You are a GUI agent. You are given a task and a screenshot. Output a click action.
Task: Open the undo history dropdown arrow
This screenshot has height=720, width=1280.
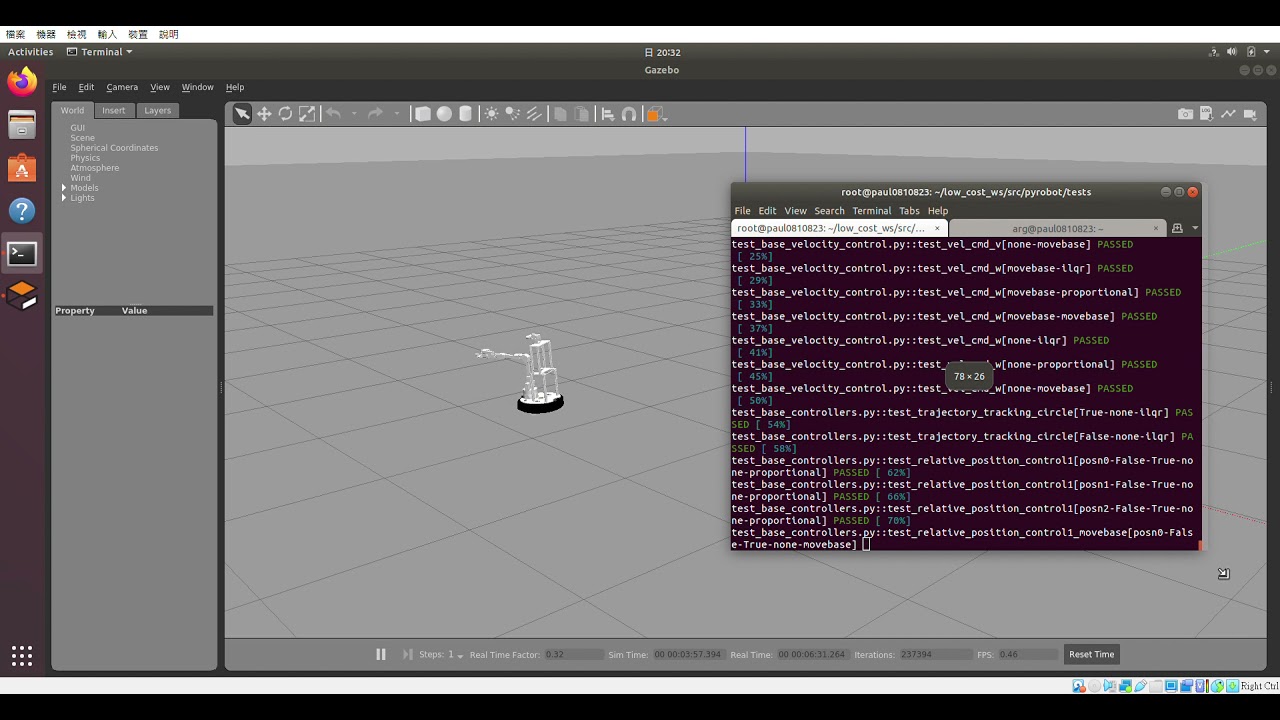point(353,114)
